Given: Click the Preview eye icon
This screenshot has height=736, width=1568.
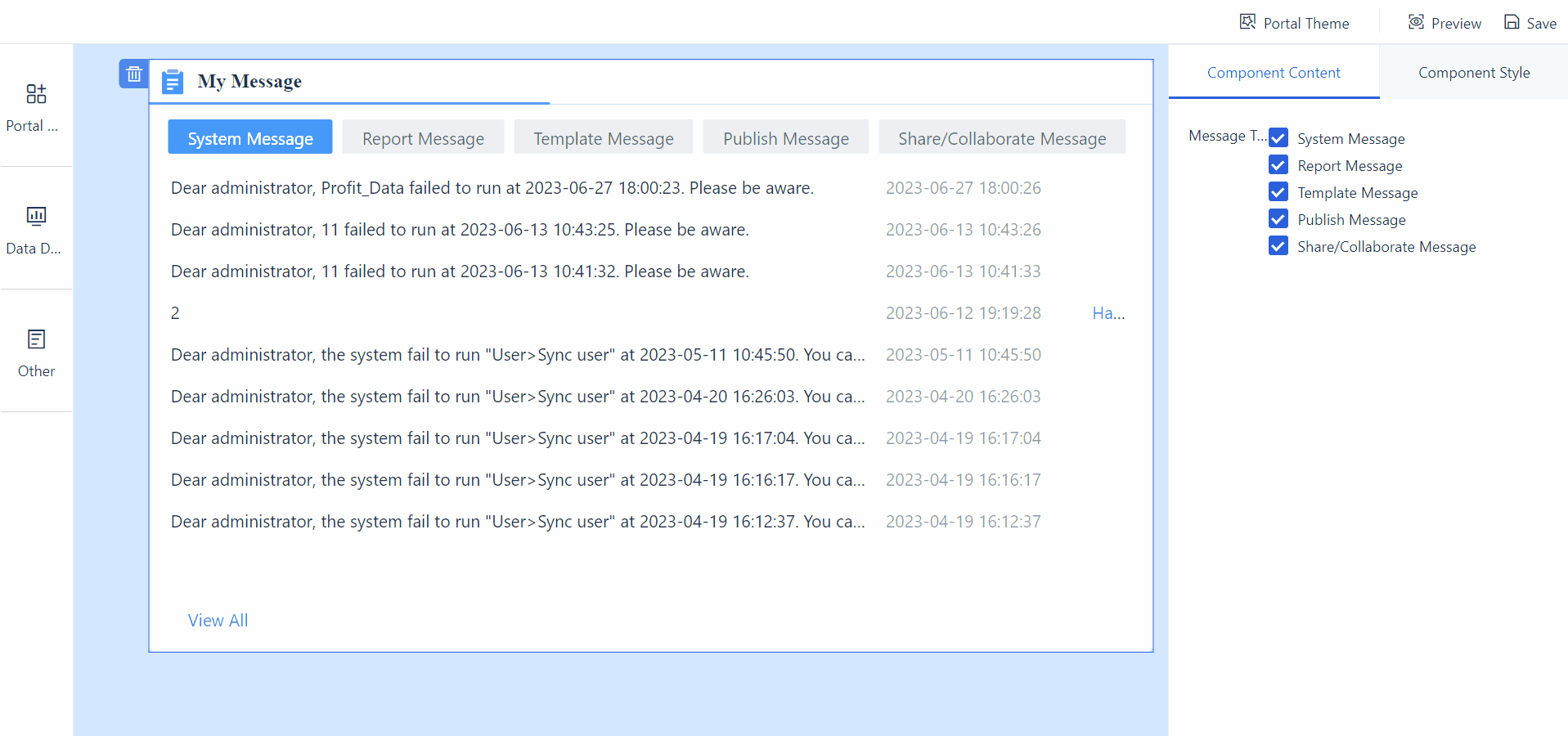Looking at the screenshot, I should [x=1416, y=22].
